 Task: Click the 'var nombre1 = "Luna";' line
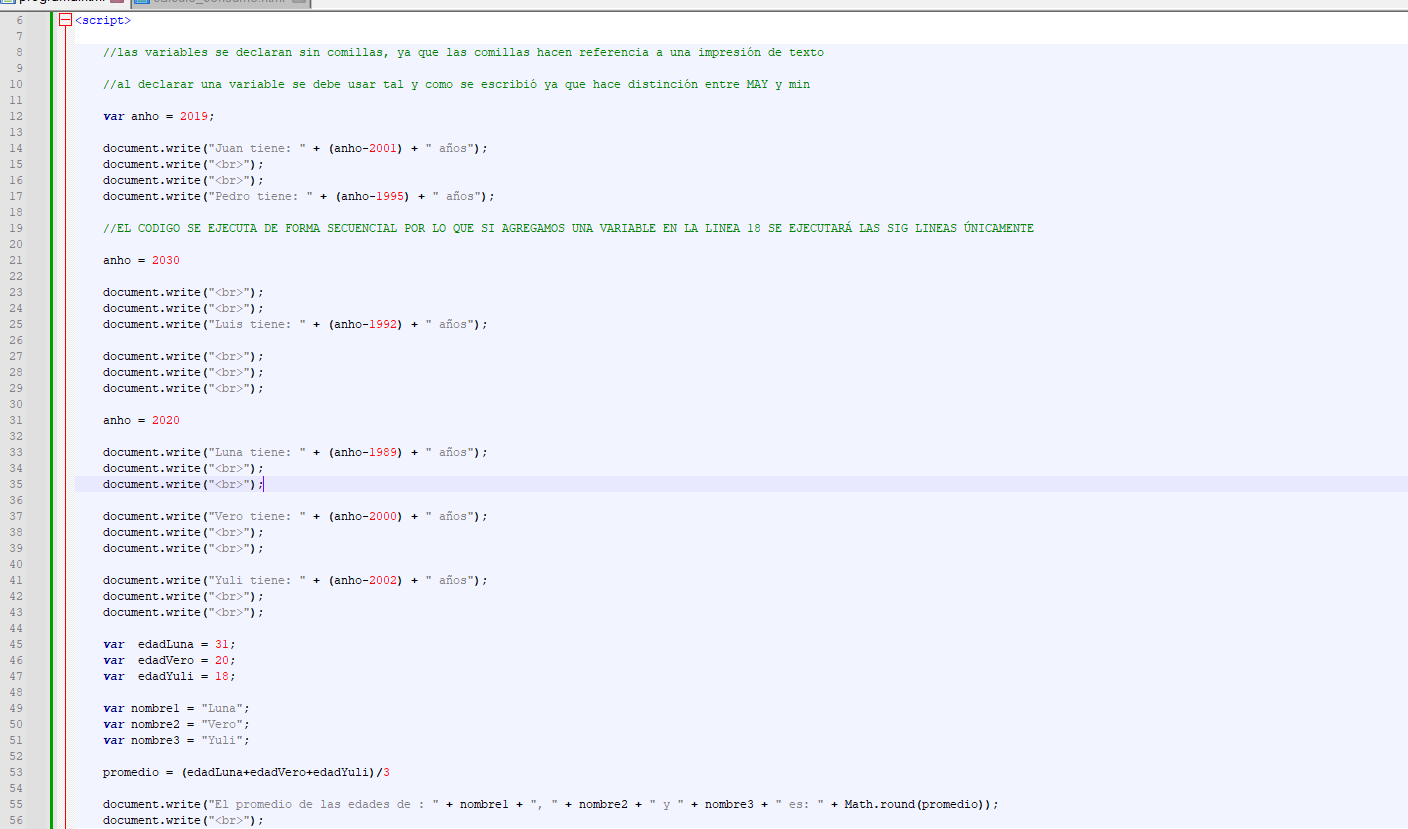pyautogui.click(x=176, y=708)
